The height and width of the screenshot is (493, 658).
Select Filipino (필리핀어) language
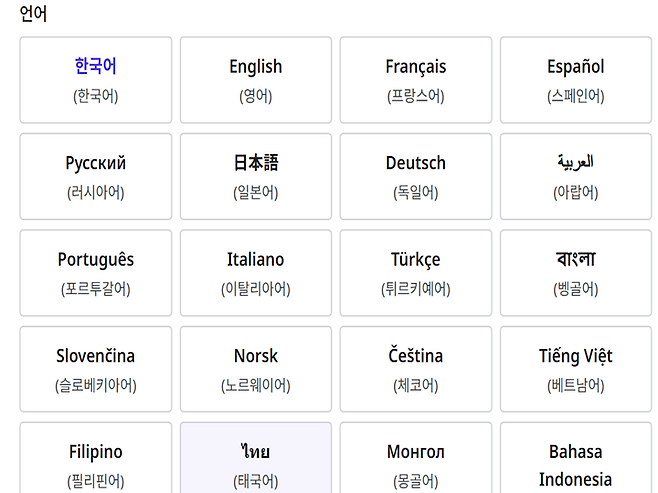click(96, 458)
